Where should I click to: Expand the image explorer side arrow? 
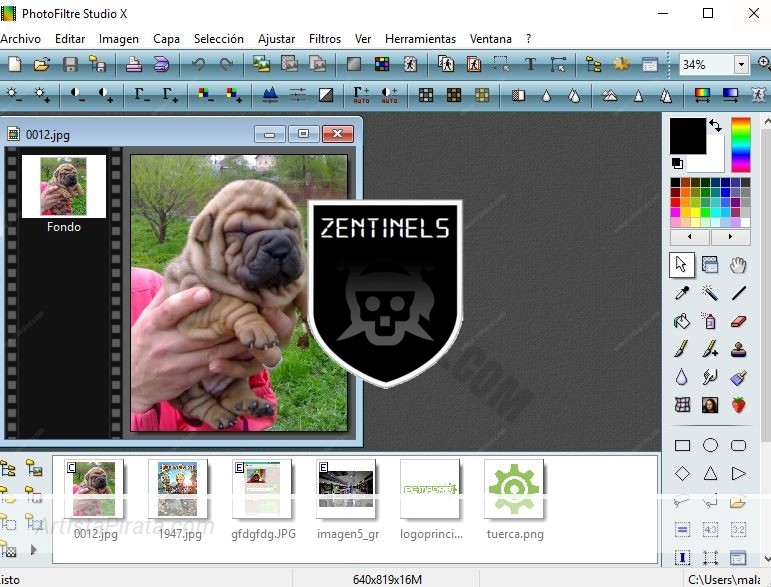point(33,549)
